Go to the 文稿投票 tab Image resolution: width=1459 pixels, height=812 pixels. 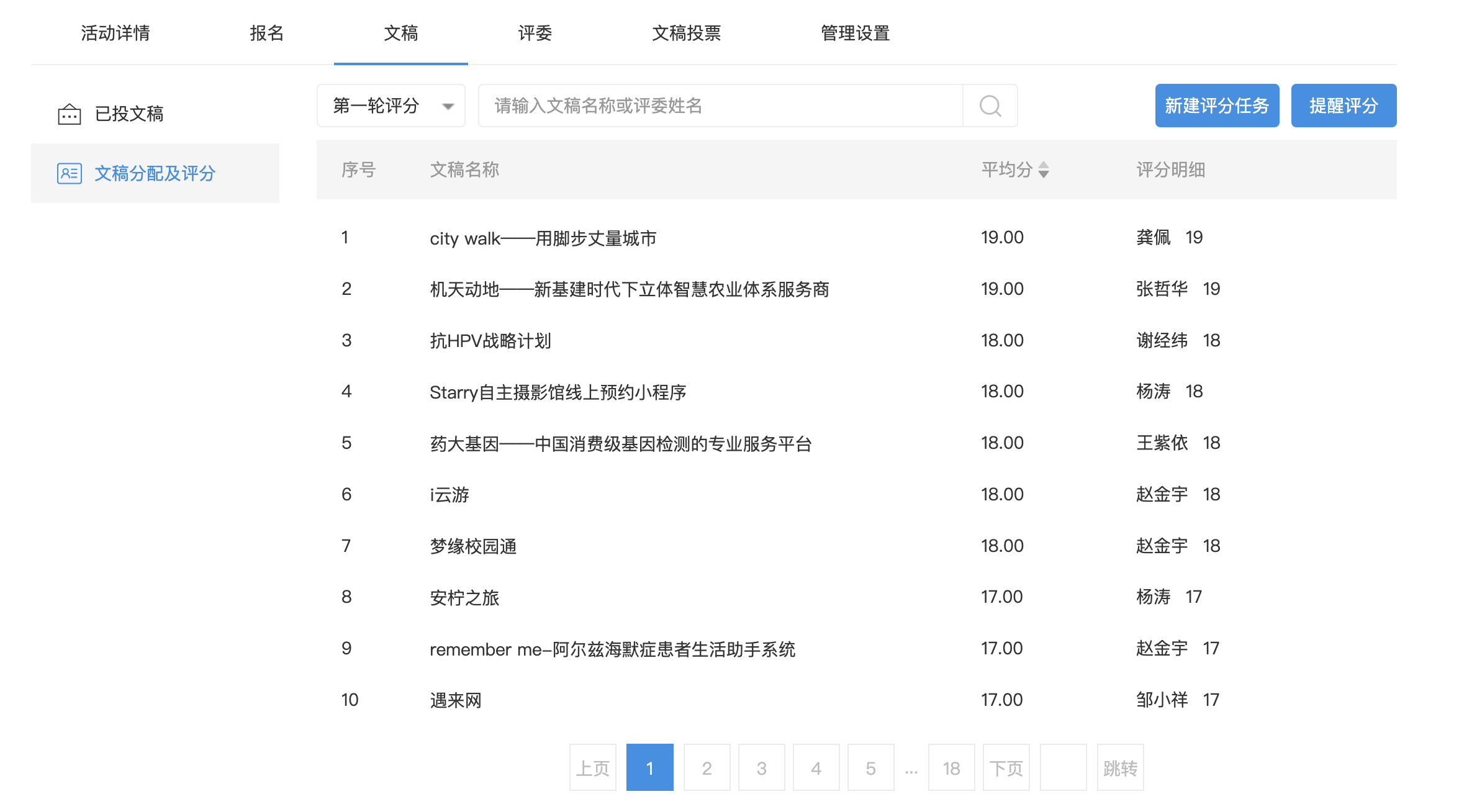pyautogui.click(x=686, y=33)
